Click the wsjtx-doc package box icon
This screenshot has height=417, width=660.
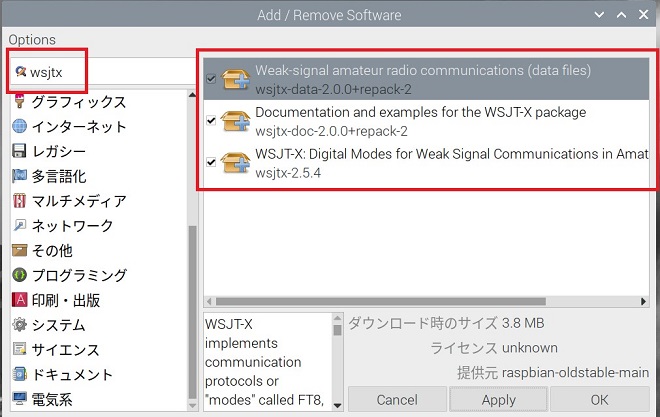236,121
